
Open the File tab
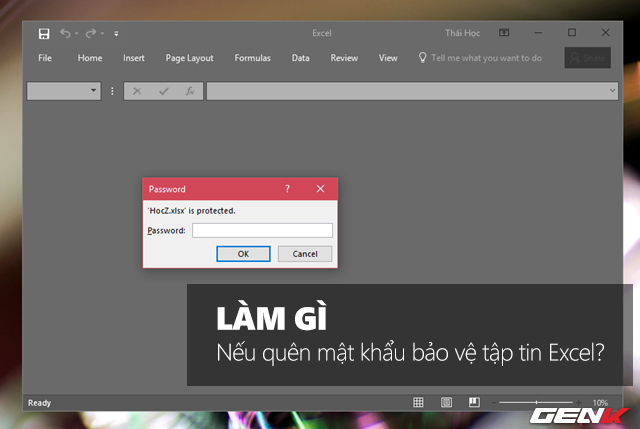pos(45,58)
